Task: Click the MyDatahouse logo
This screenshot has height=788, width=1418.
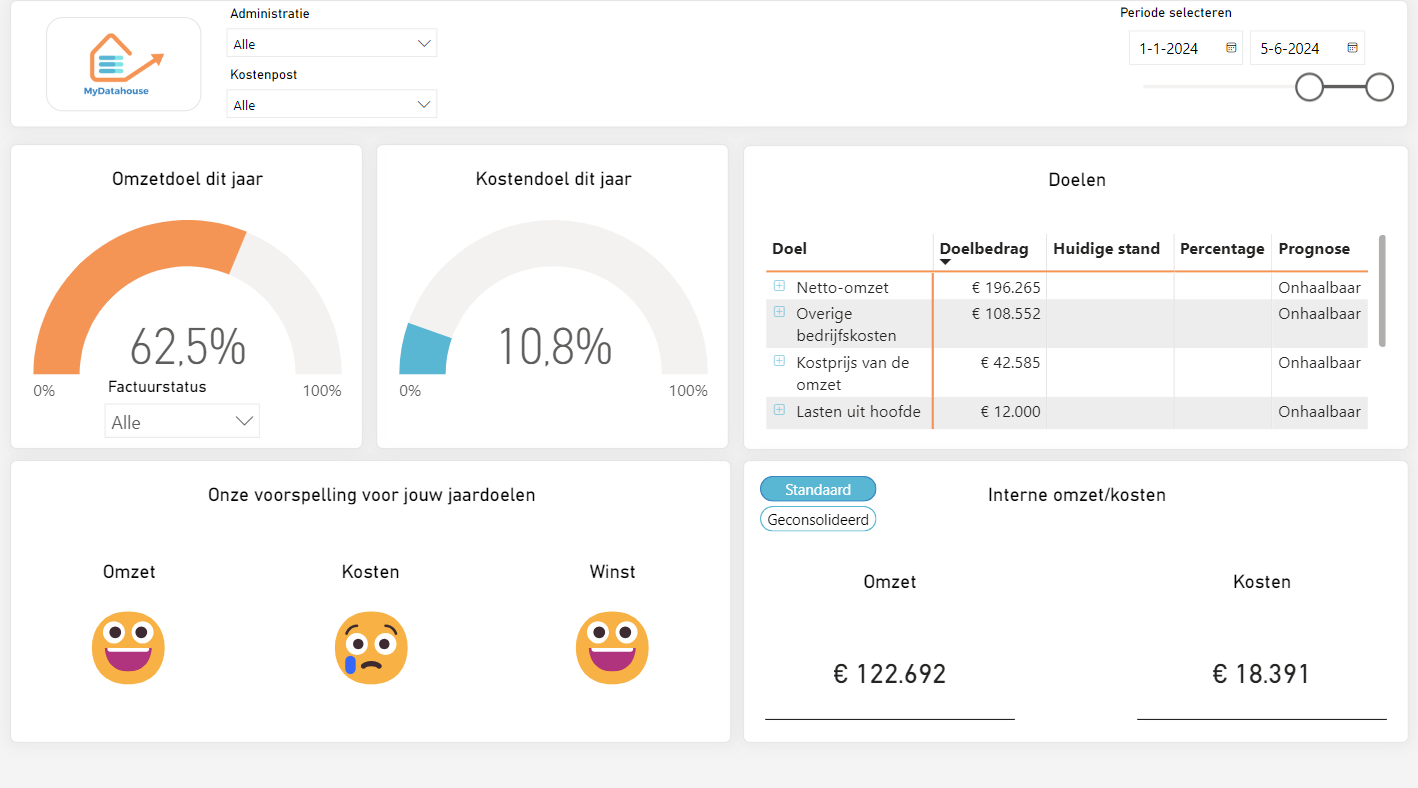Action: click(x=124, y=64)
